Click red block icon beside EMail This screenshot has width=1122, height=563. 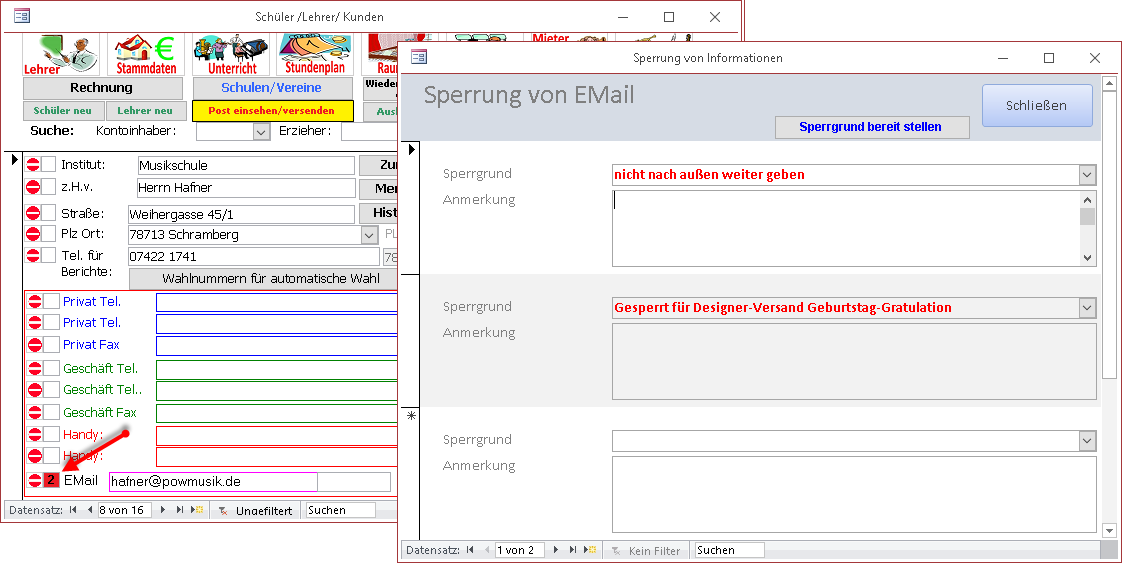tap(35, 481)
